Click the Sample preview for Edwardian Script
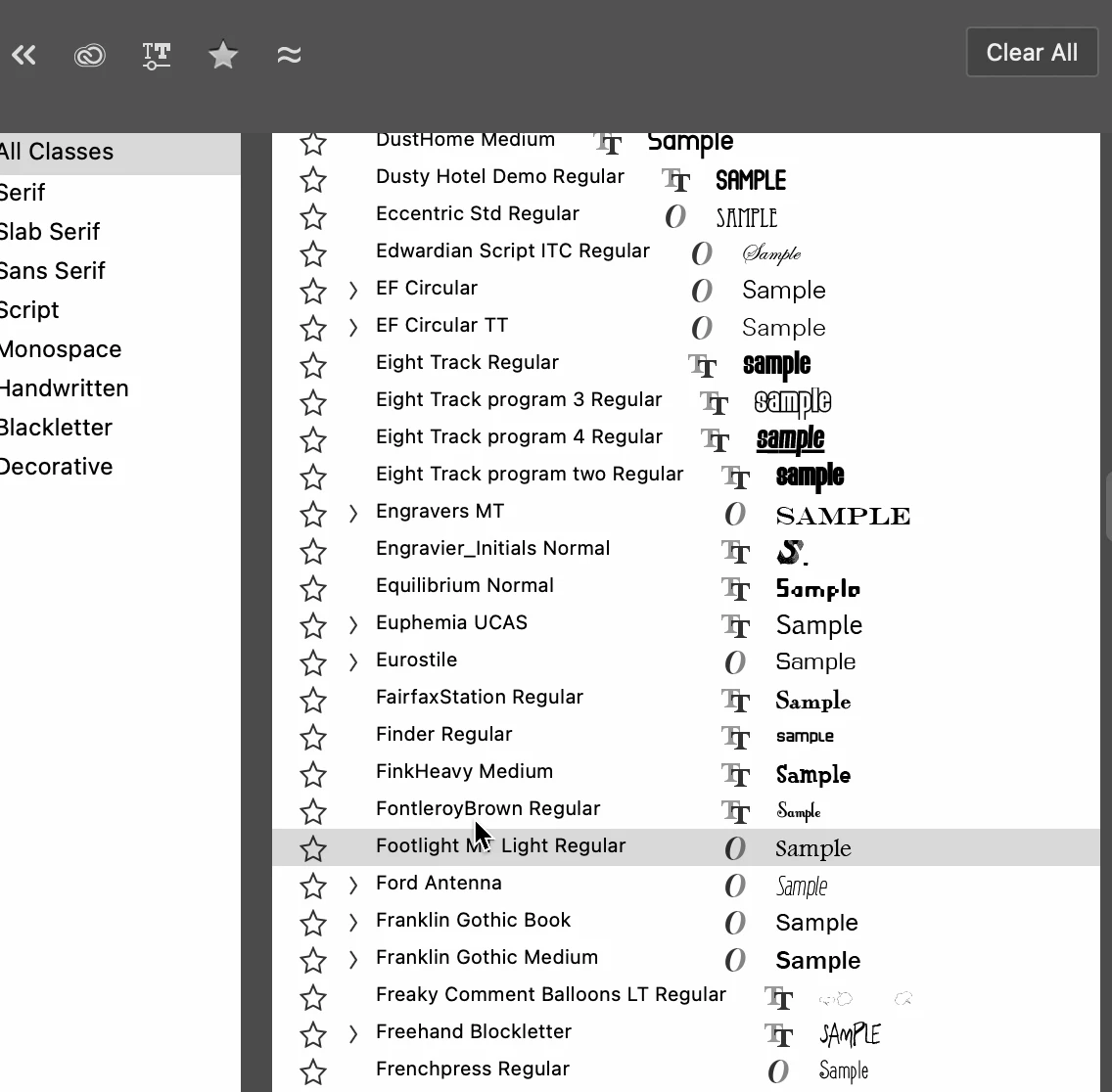Screen dimensions: 1112x1092 (x=771, y=253)
